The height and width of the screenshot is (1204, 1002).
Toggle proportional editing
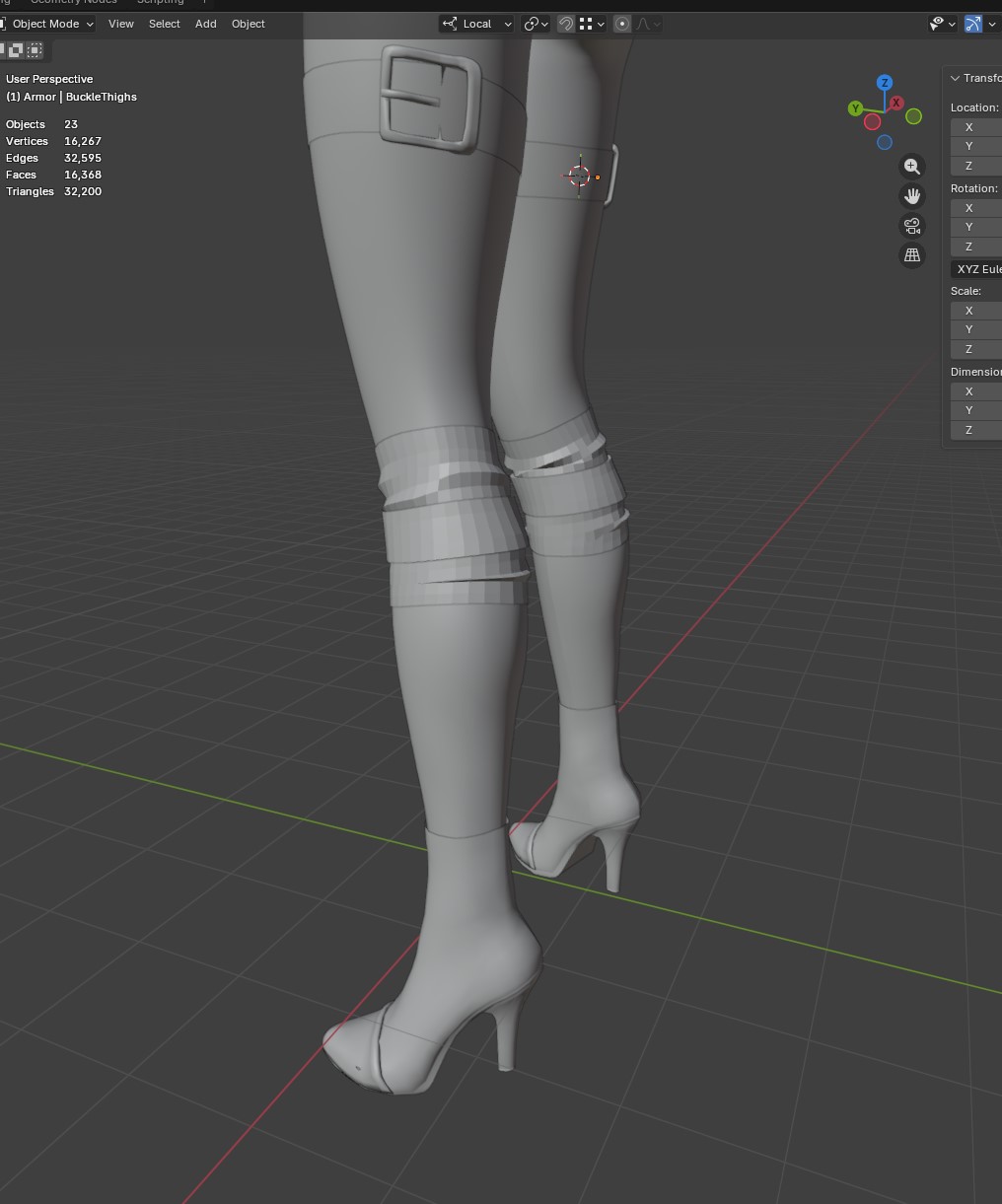(622, 24)
